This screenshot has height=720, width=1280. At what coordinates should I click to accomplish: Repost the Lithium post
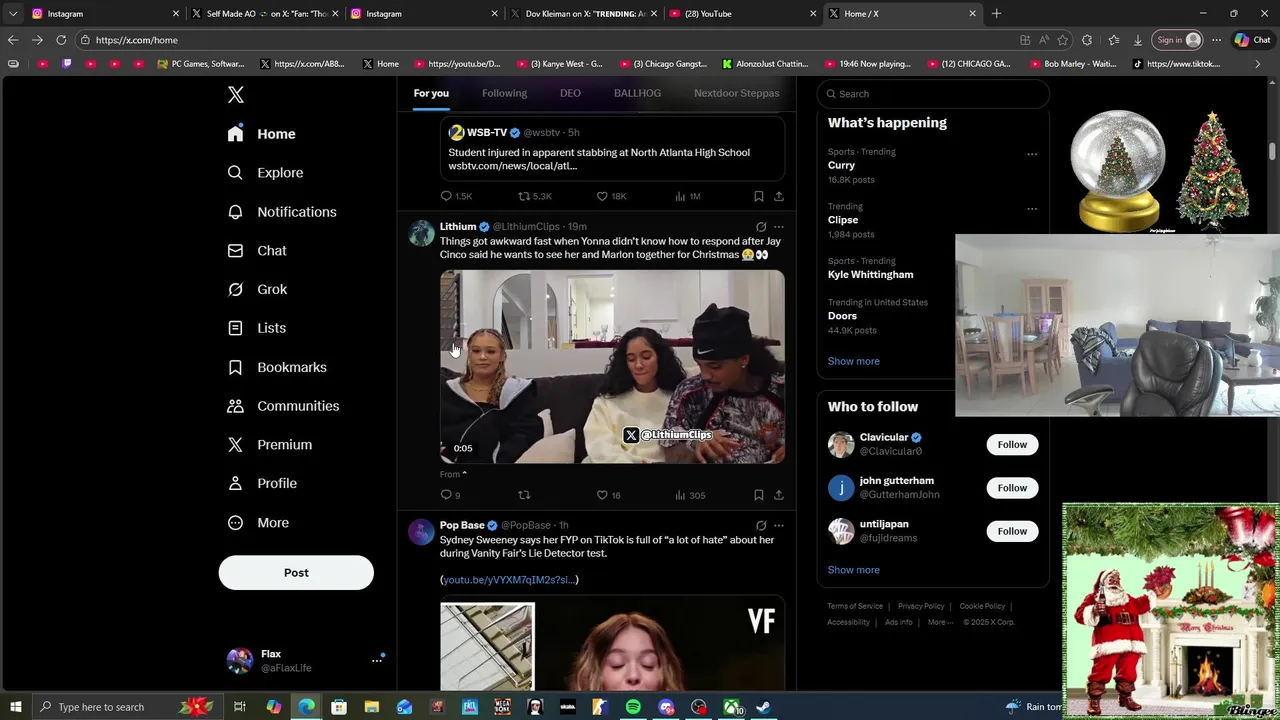pyautogui.click(x=524, y=495)
